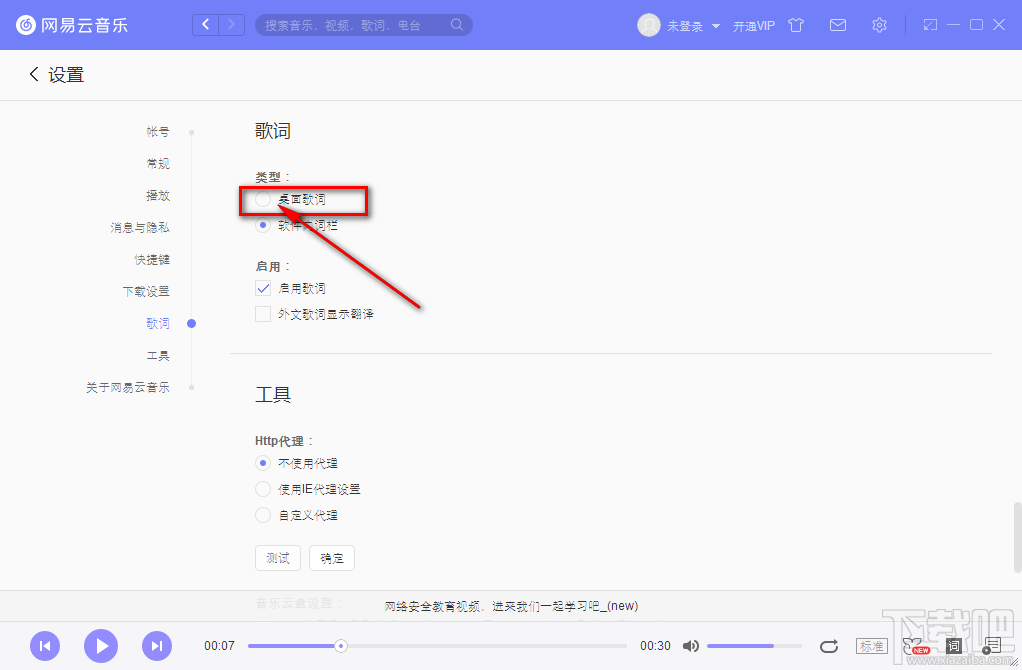
Task: Select the 桌面歌词 radio button
Action: (262, 198)
